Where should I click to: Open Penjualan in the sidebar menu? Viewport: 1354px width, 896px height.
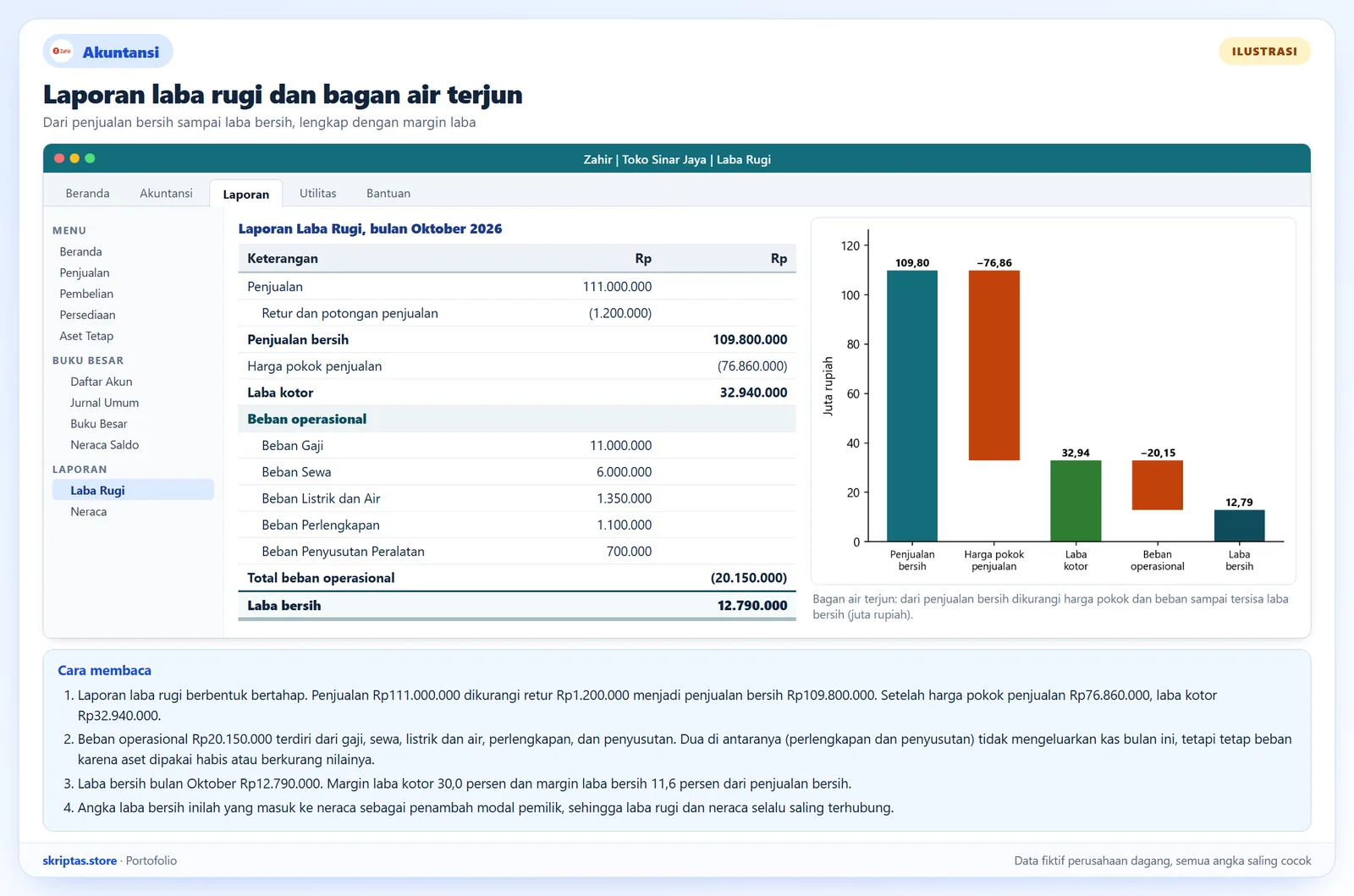[85, 272]
